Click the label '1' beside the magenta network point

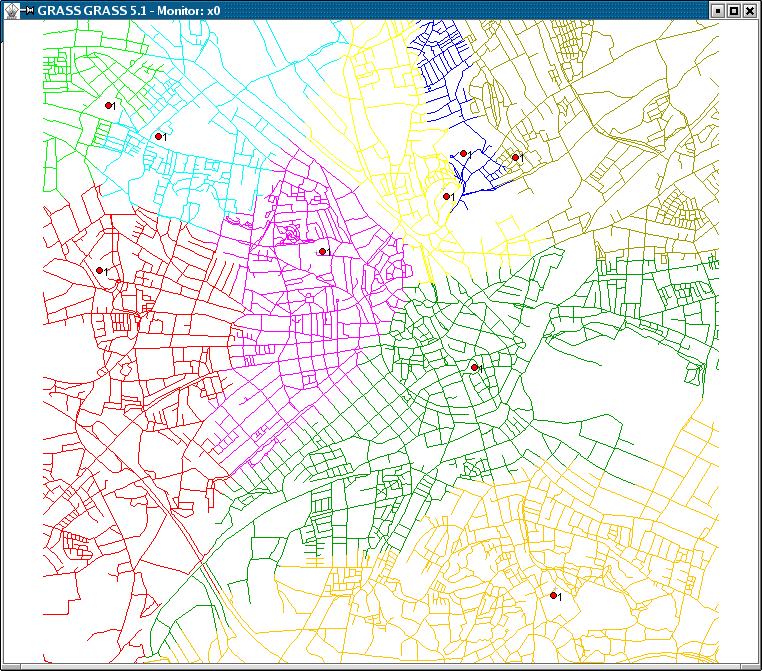point(329,253)
